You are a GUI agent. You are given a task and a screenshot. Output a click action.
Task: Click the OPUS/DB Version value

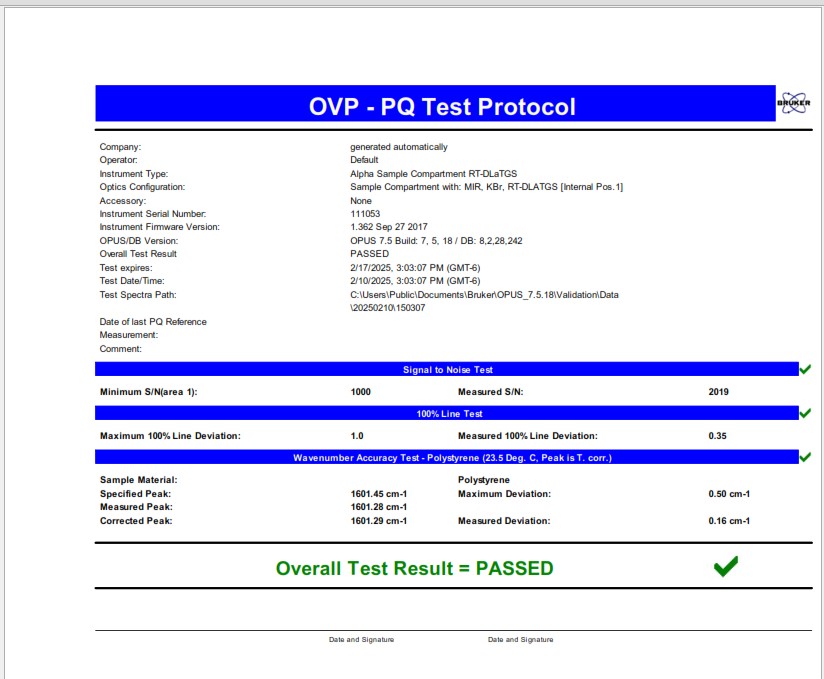coord(436,241)
